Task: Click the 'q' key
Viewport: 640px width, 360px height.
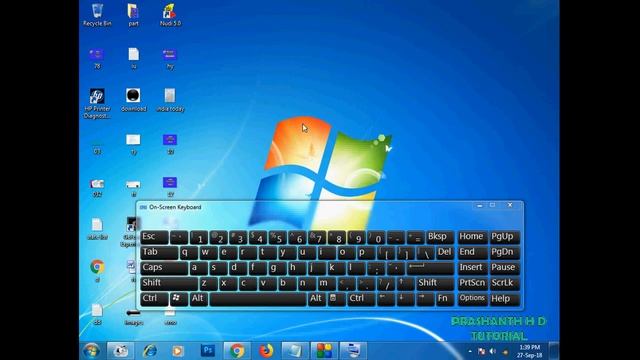Action: [189, 252]
